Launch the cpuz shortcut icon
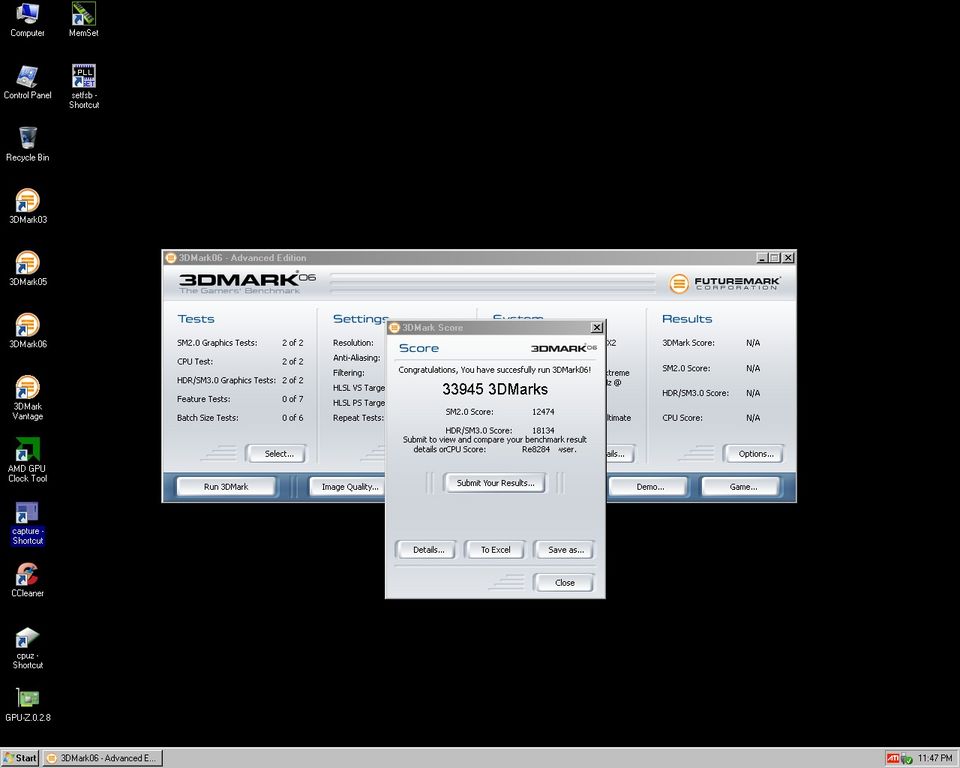 pos(28,648)
